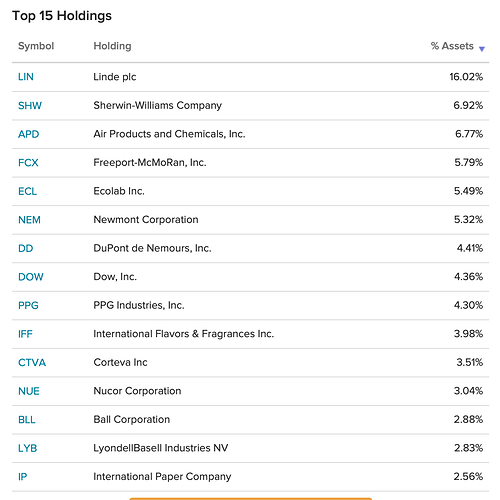Image resolution: width=500 pixels, height=500 pixels.
Task: Open the ECL ticker symbol link
Action: click(27, 191)
